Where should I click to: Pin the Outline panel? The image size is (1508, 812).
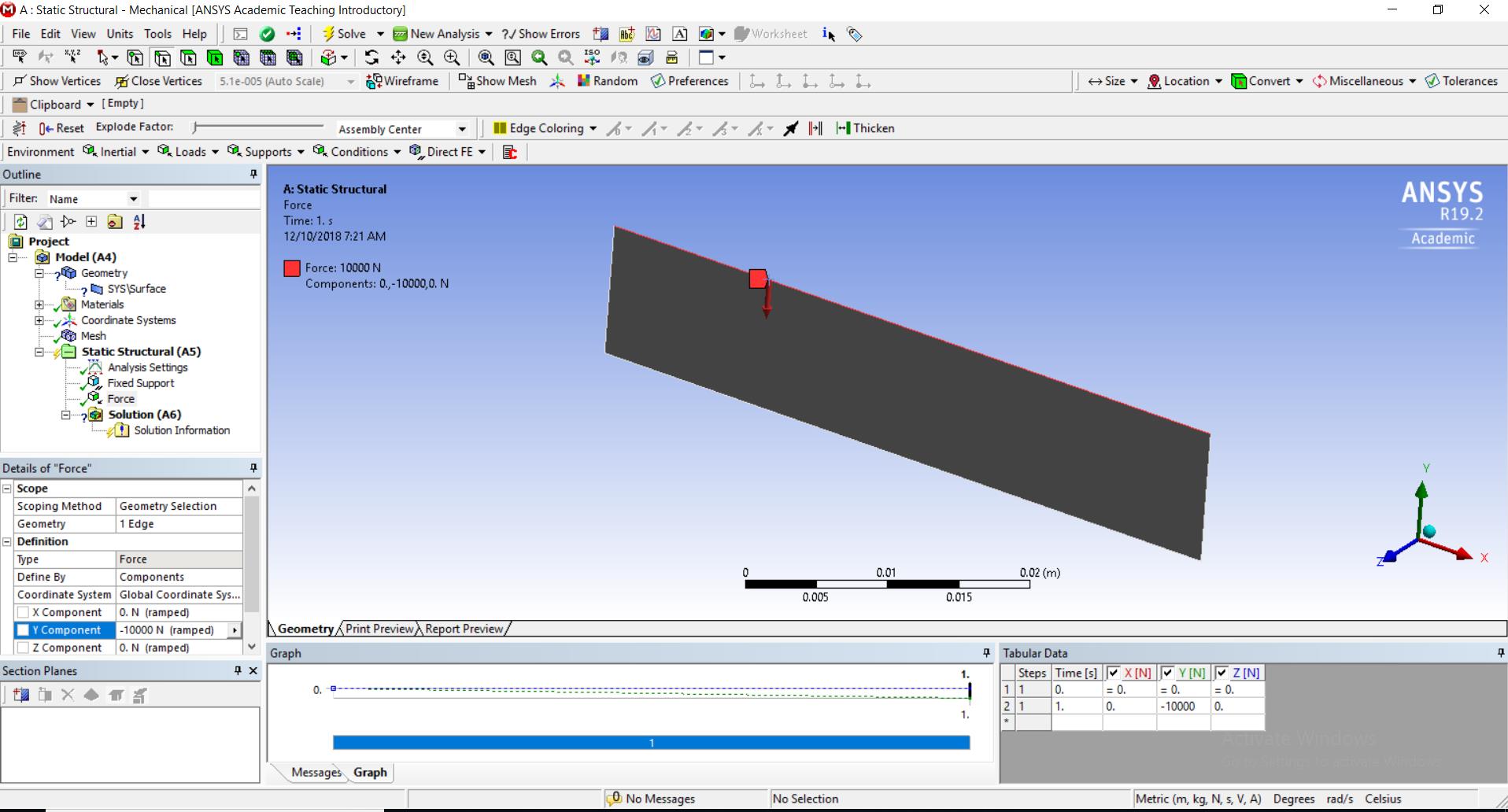coord(253,174)
